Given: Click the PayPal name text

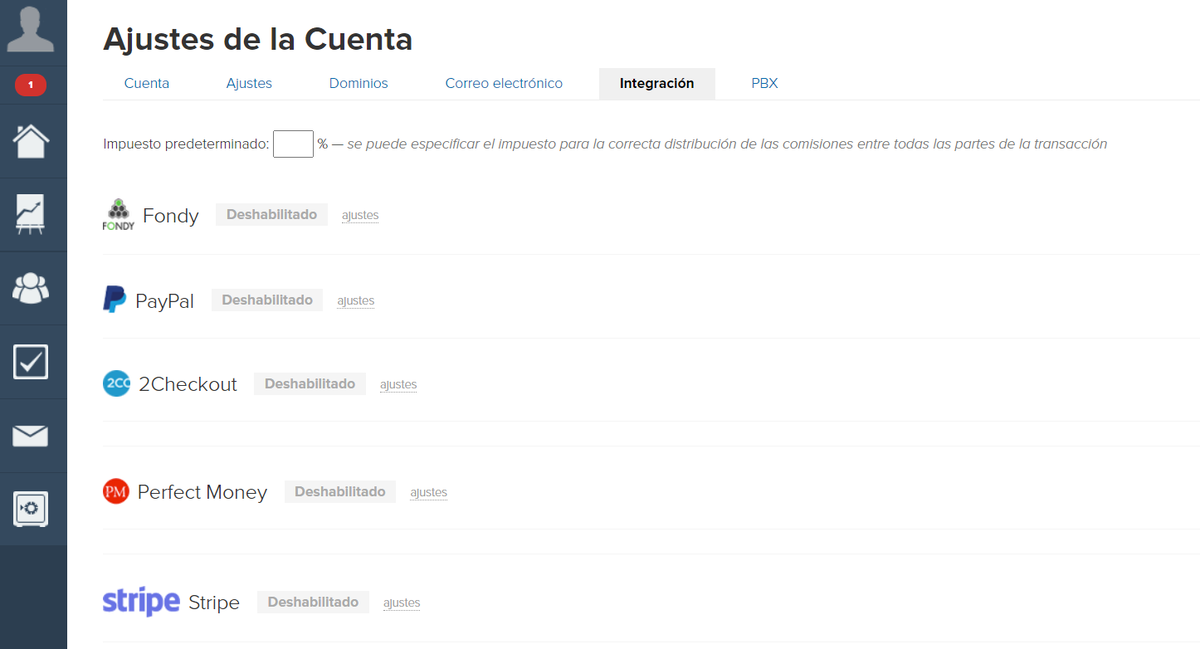Looking at the screenshot, I should (165, 300).
